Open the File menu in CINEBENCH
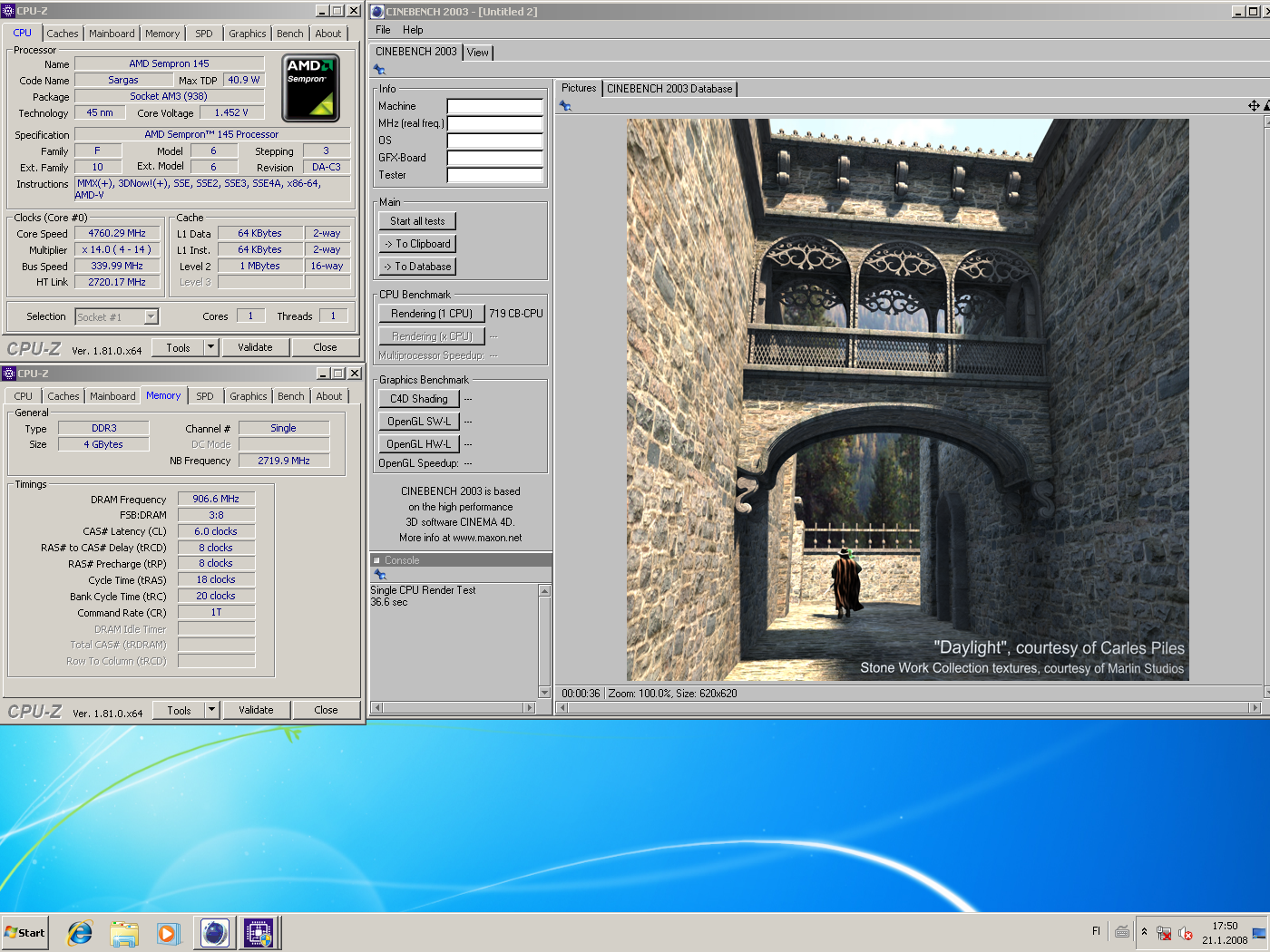 [383, 30]
